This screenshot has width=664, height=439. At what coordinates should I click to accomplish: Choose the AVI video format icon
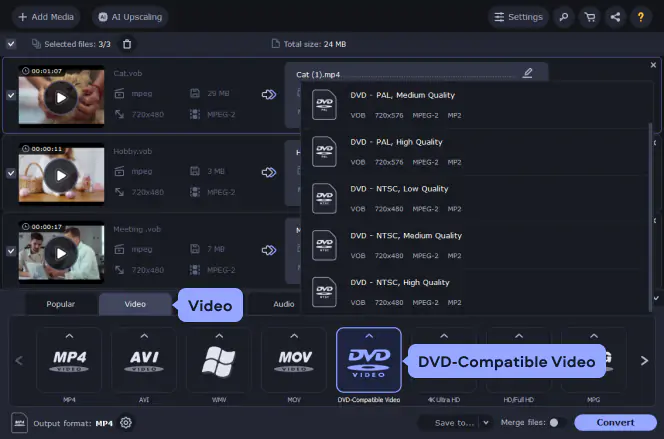144,361
